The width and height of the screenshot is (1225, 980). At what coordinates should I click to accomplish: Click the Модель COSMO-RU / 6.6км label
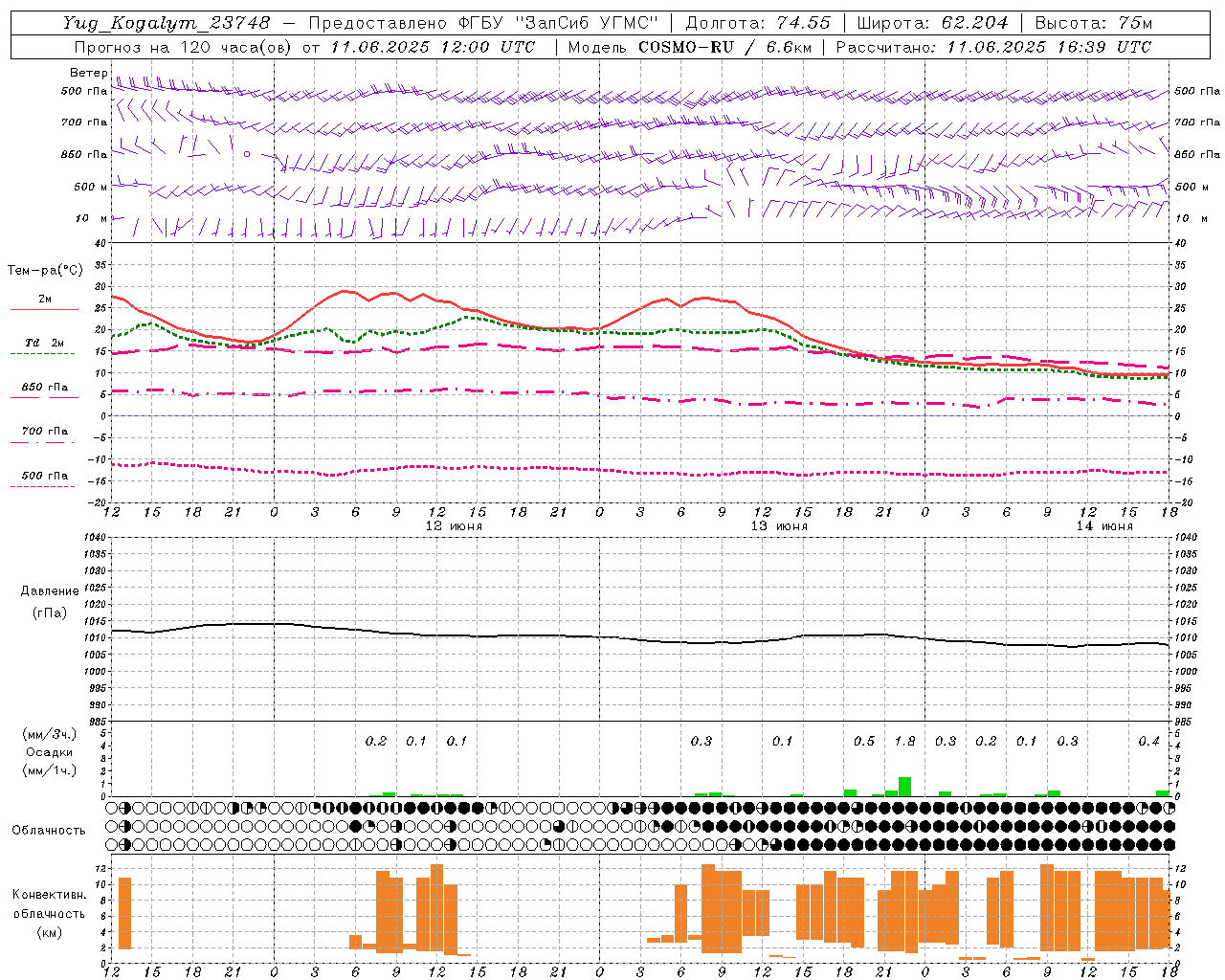point(688,47)
